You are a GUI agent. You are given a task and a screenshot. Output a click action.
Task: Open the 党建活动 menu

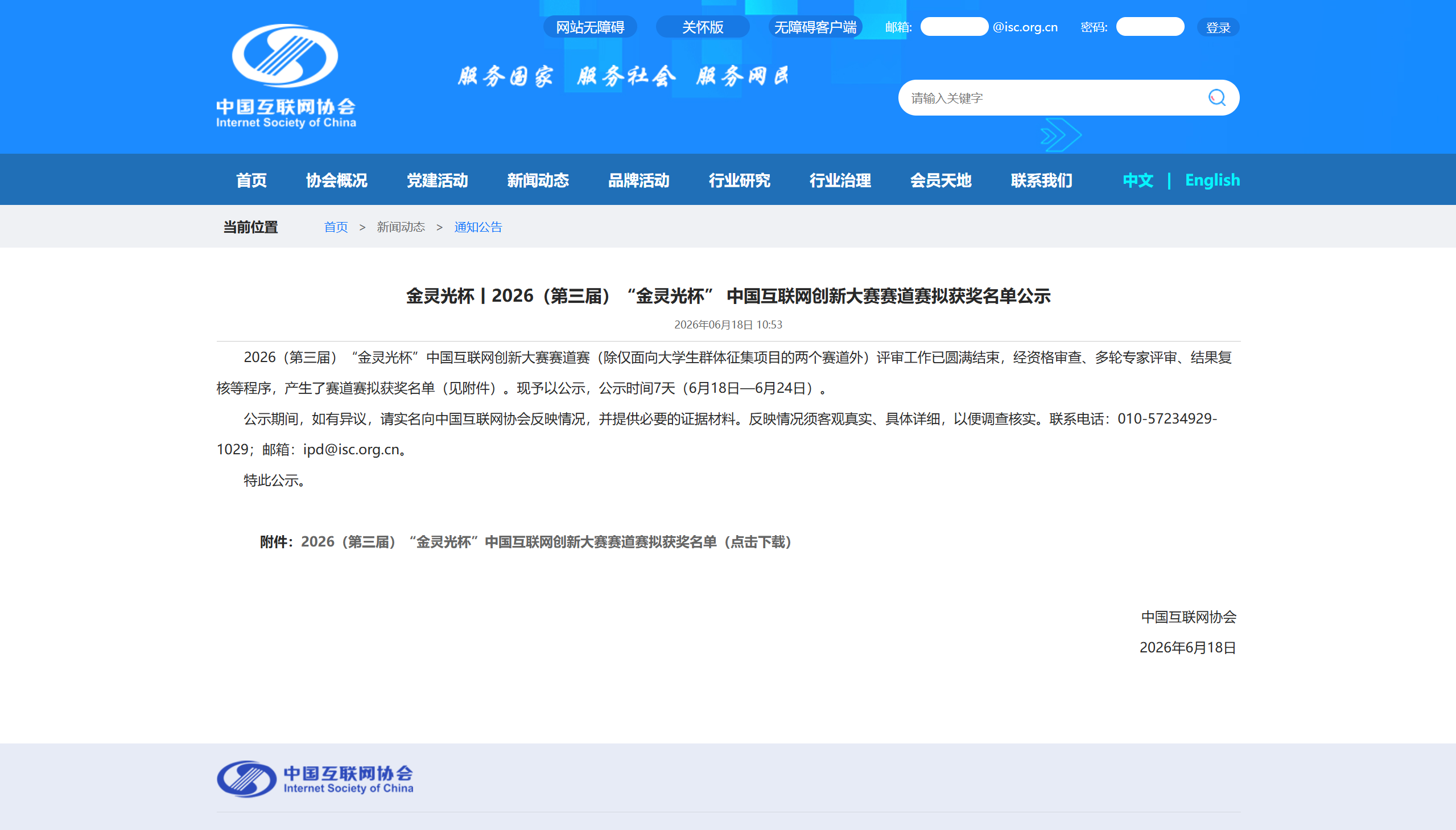(437, 180)
